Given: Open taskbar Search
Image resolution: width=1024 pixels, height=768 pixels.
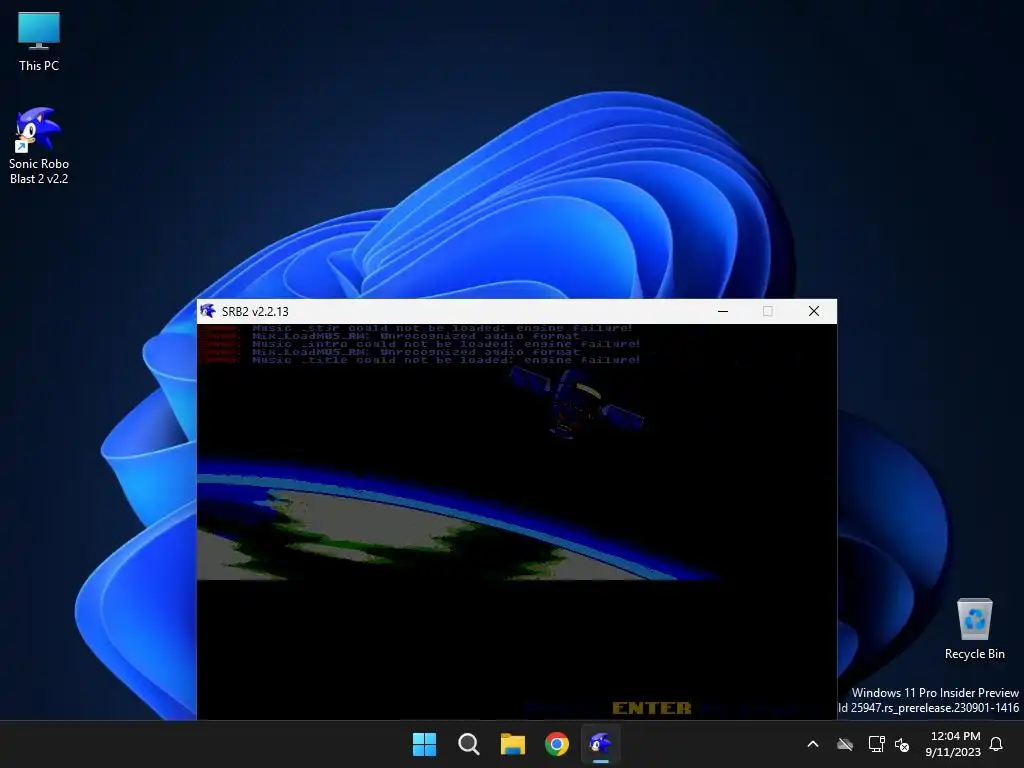Looking at the screenshot, I should tap(468, 744).
